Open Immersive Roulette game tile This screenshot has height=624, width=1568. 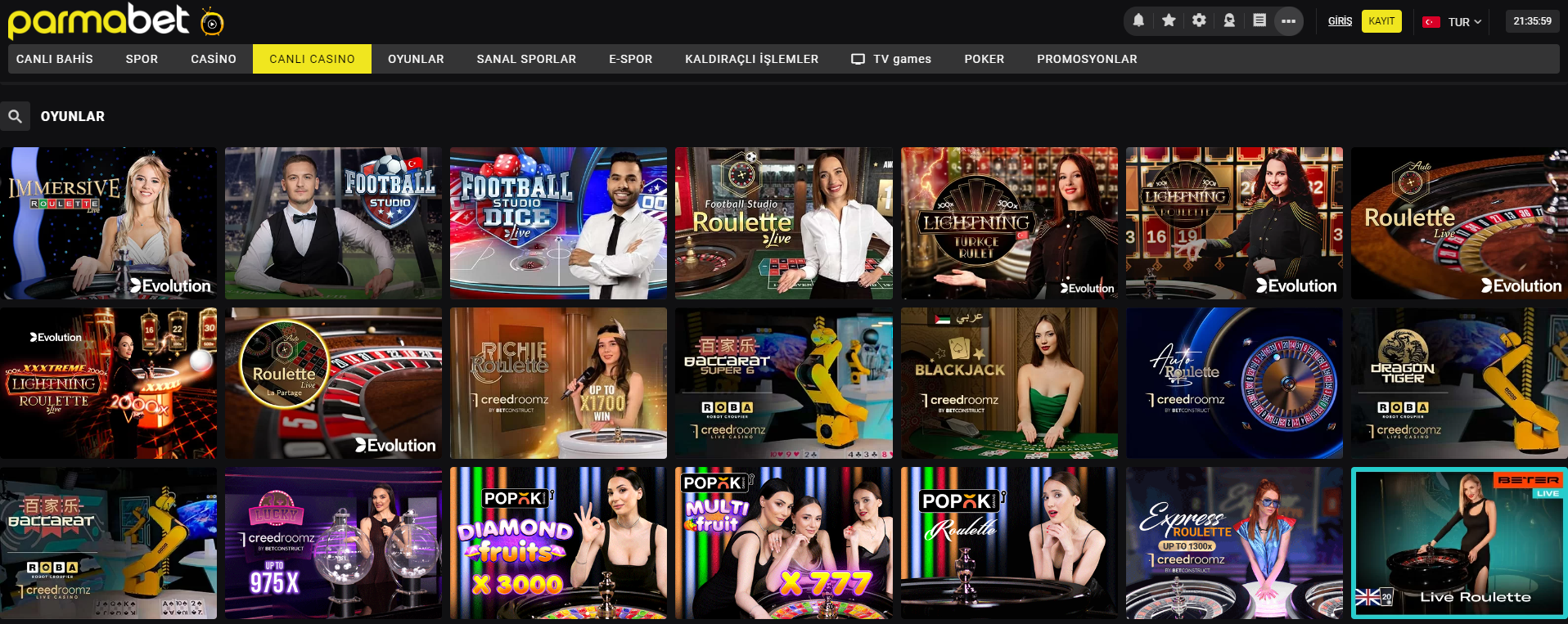click(108, 223)
